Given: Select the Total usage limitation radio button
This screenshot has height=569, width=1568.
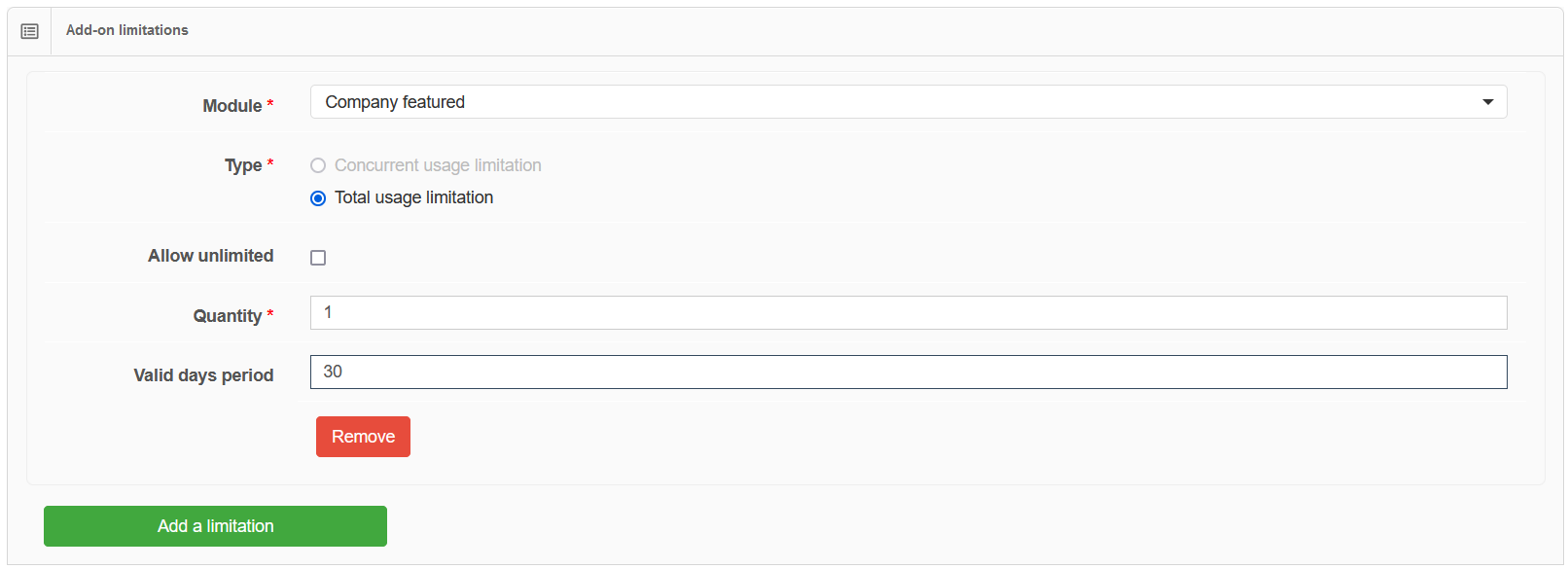Looking at the screenshot, I should pos(318,198).
